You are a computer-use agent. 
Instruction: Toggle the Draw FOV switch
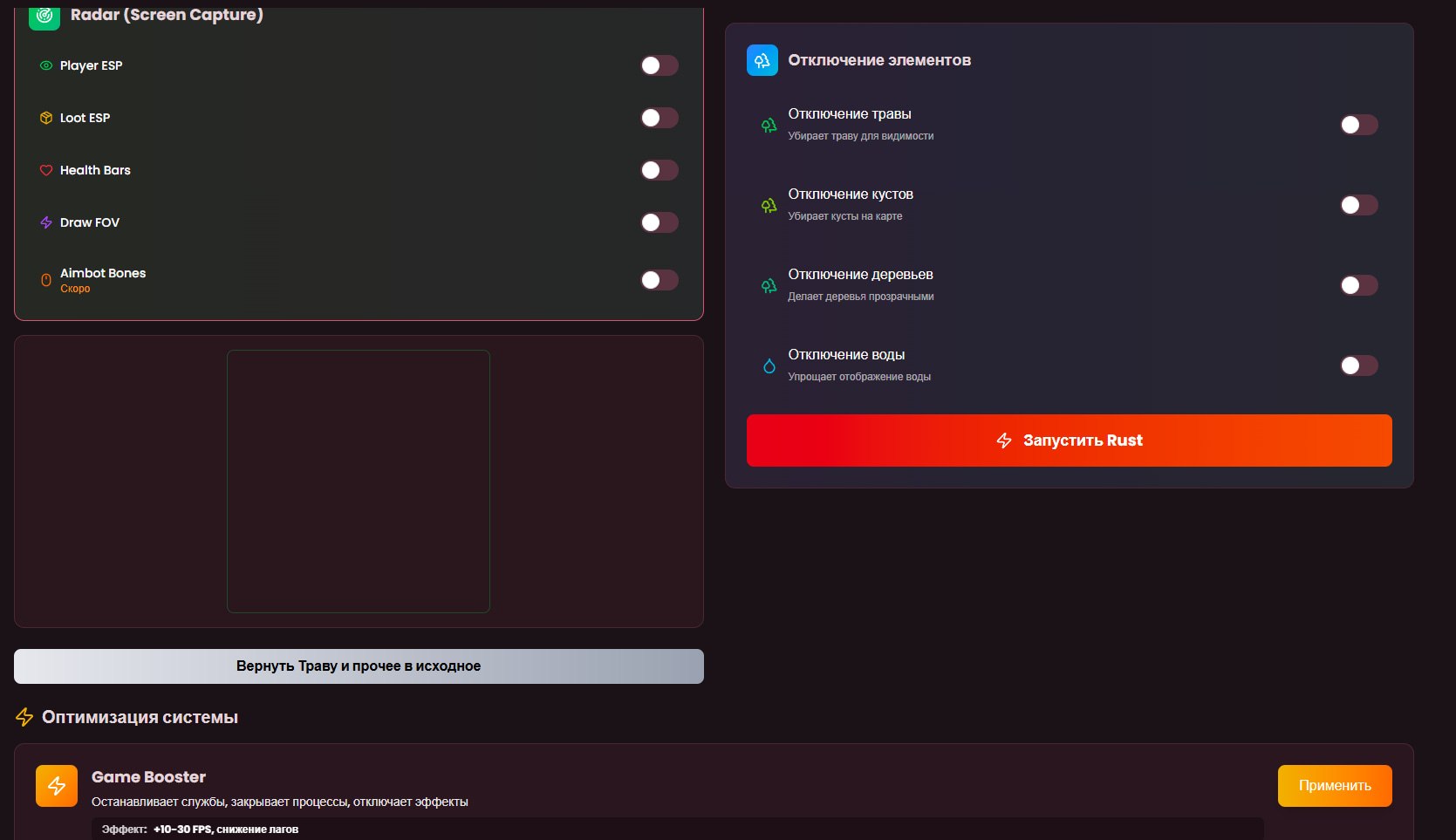pyautogui.click(x=660, y=222)
